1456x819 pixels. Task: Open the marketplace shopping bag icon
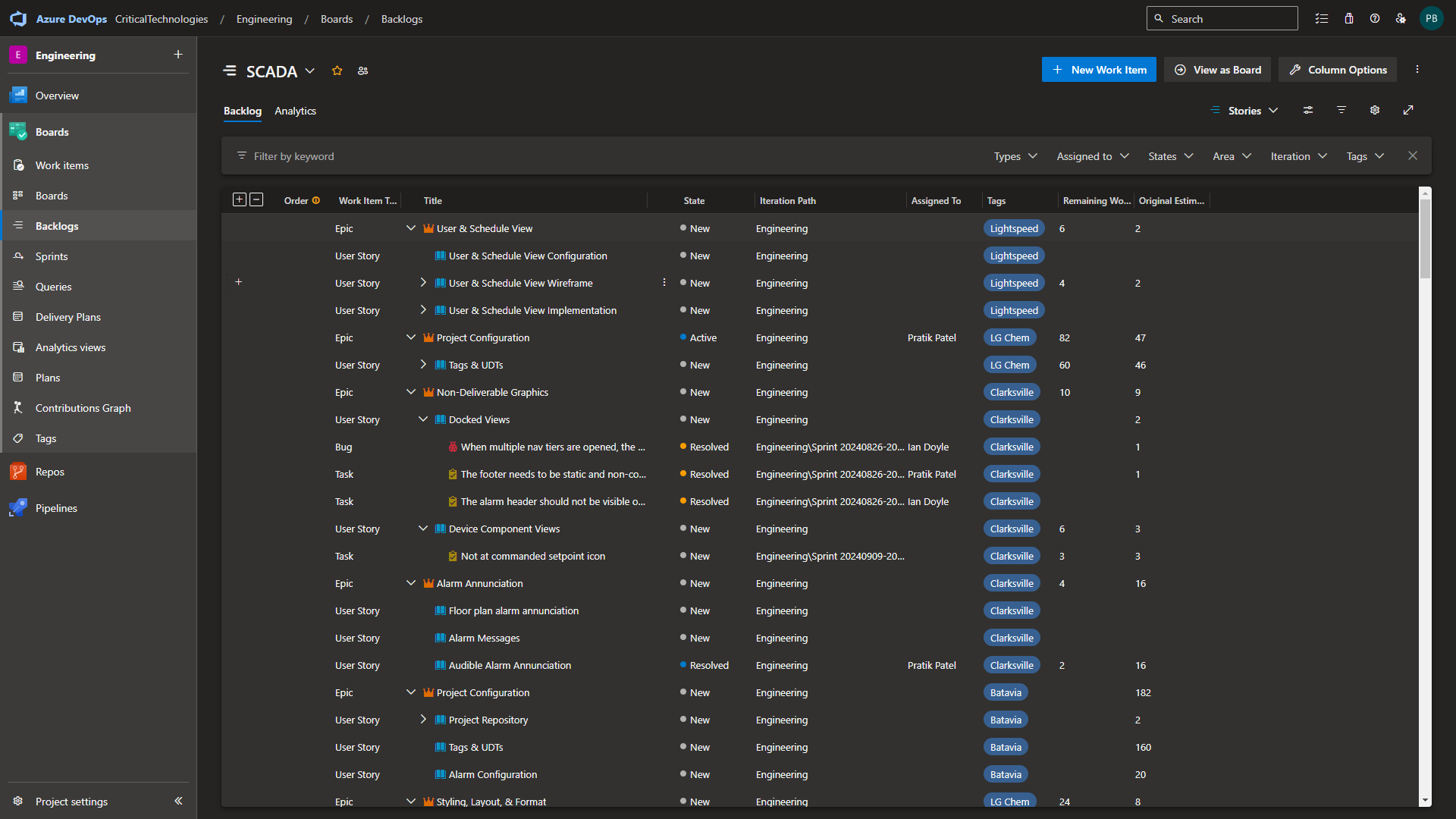pos(1349,19)
